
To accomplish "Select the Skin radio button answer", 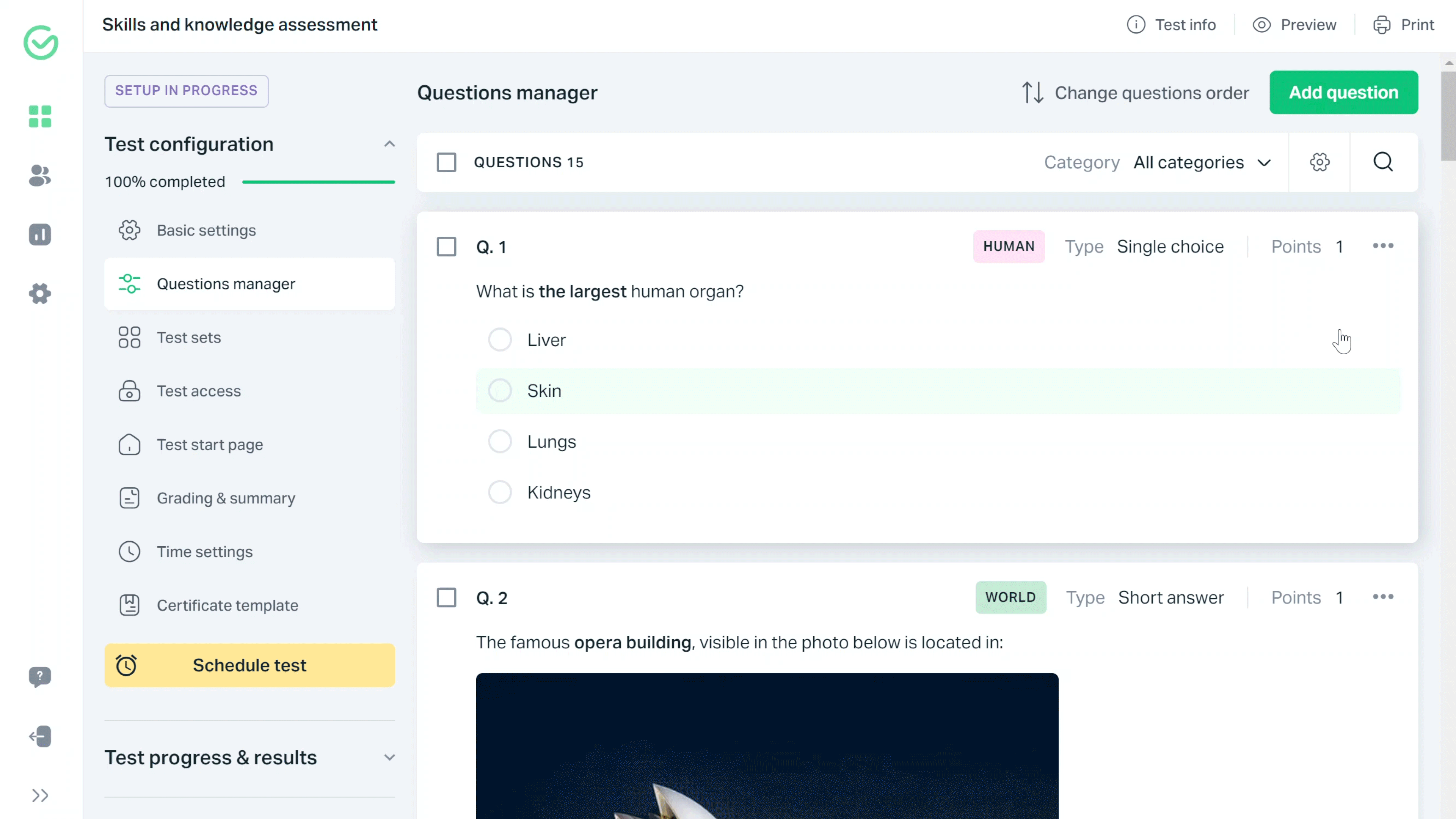I will tap(500, 390).
